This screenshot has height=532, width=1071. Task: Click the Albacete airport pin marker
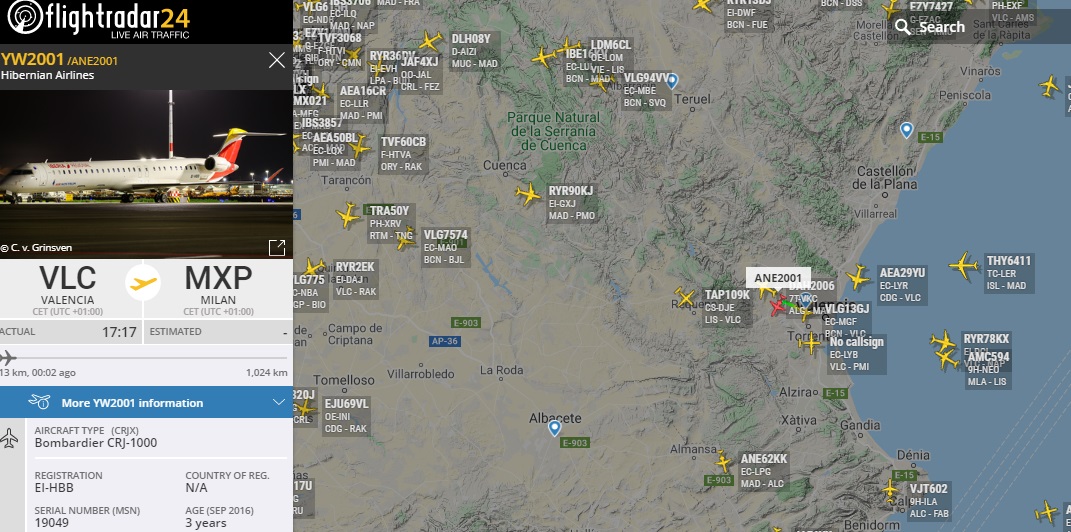coord(555,428)
